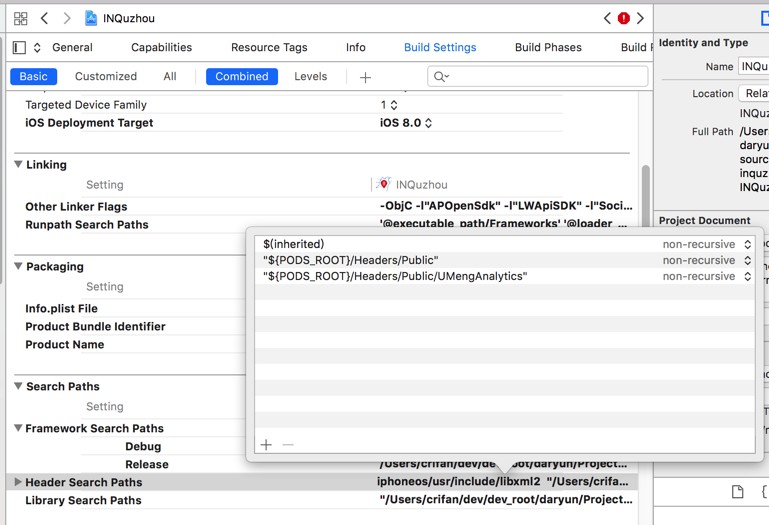Select the All filter button
Viewport: 769px width, 525px height.
[x=170, y=77]
